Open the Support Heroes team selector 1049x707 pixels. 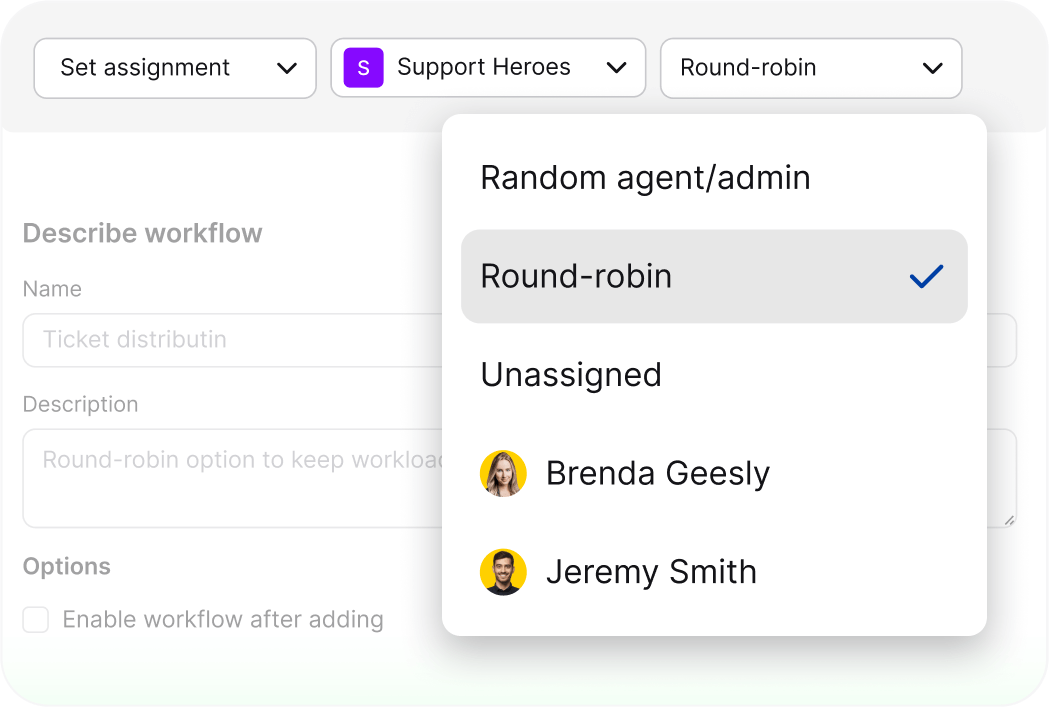pos(488,68)
